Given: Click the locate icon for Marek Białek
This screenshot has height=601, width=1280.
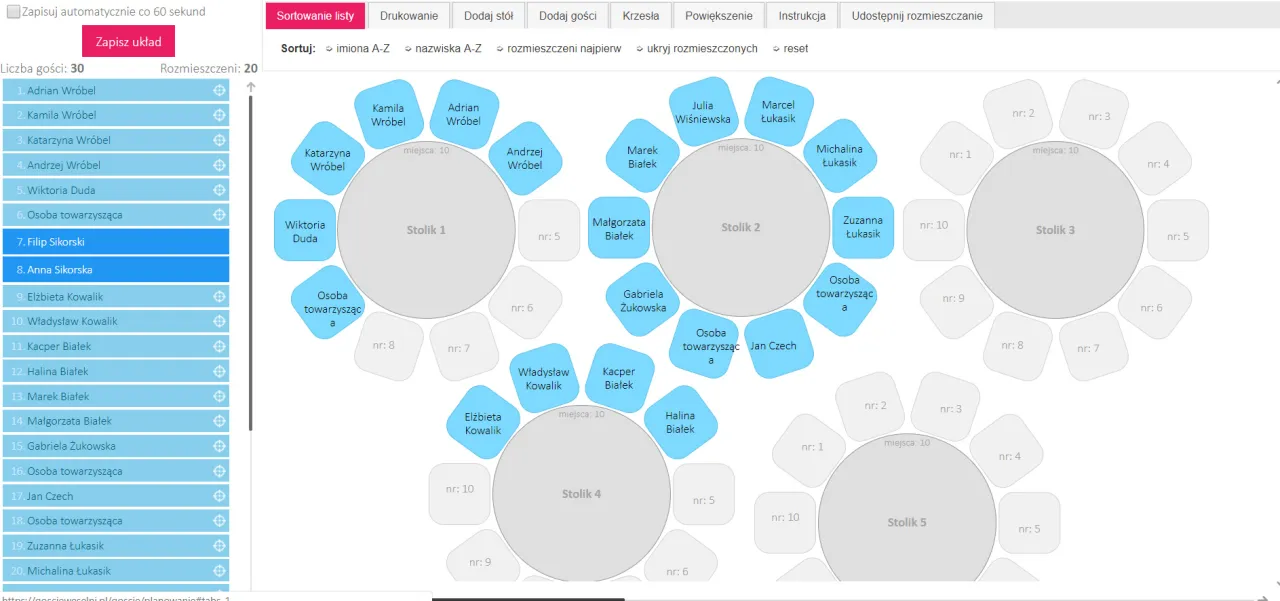Looking at the screenshot, I should (x=219, y=397).
